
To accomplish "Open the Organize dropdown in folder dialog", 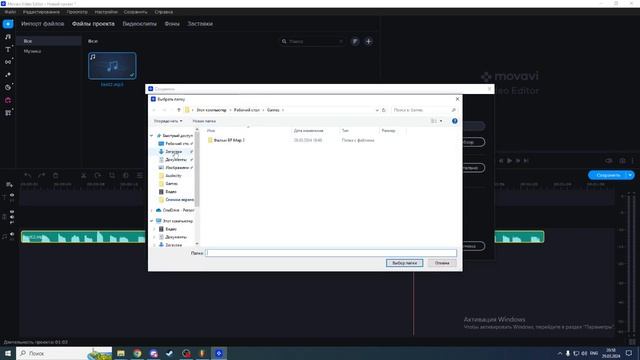I will point(168,121).
